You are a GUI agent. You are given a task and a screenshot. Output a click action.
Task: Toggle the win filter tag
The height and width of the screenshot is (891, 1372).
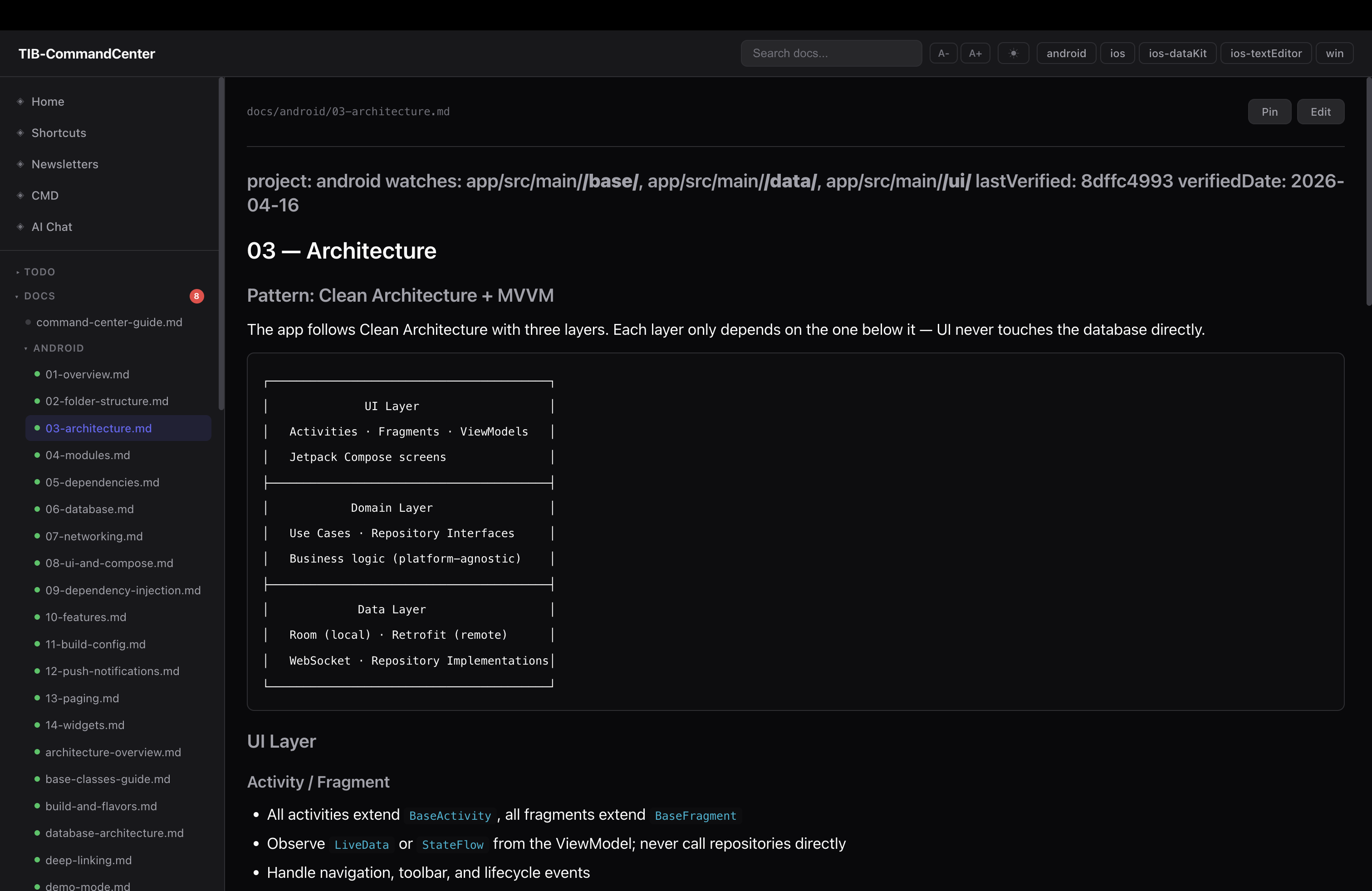(x=1334, y=53)
